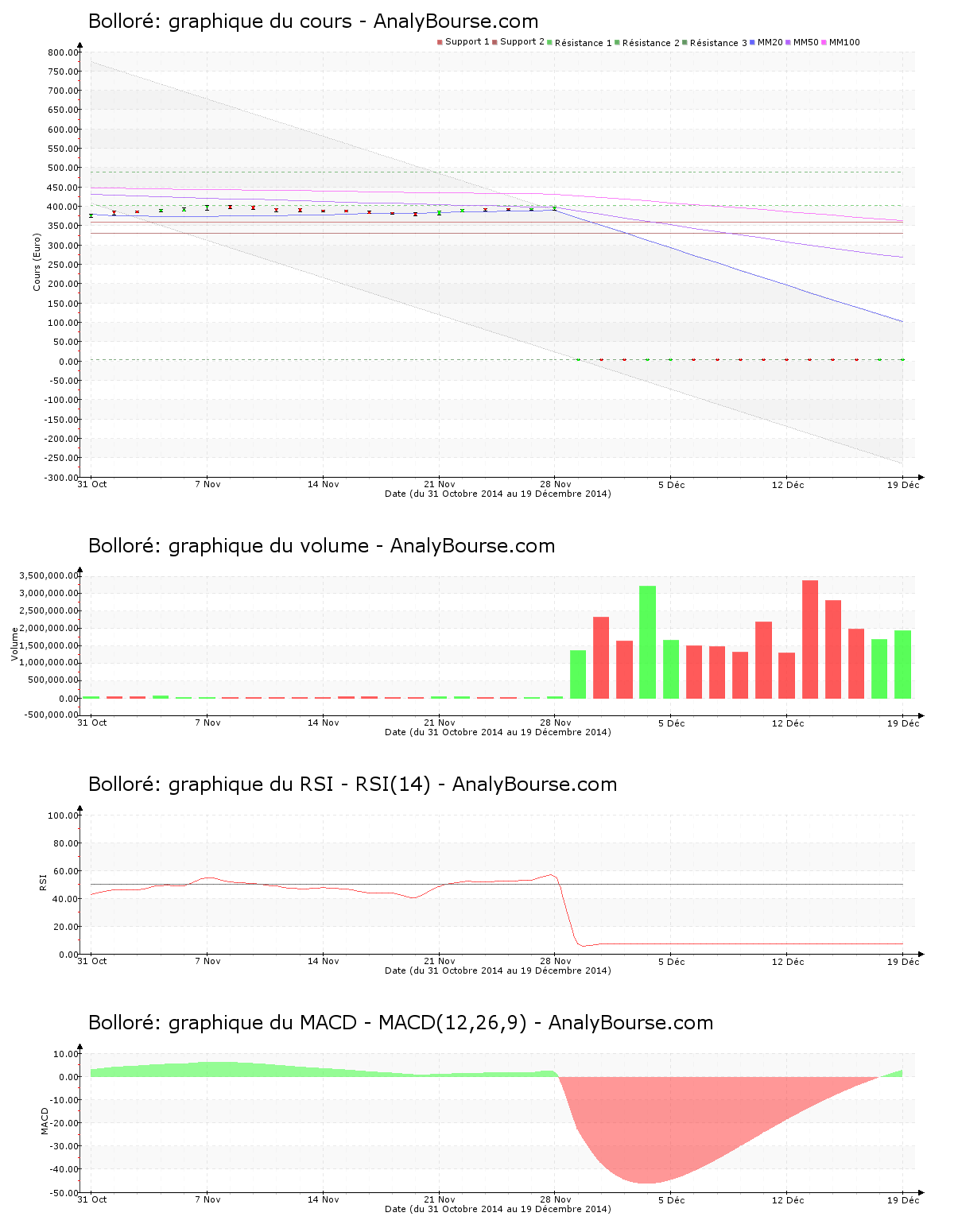Click the 800.00 tick on price chart
Viewport: 954px width, 1232px height.
tap(63, 52)
